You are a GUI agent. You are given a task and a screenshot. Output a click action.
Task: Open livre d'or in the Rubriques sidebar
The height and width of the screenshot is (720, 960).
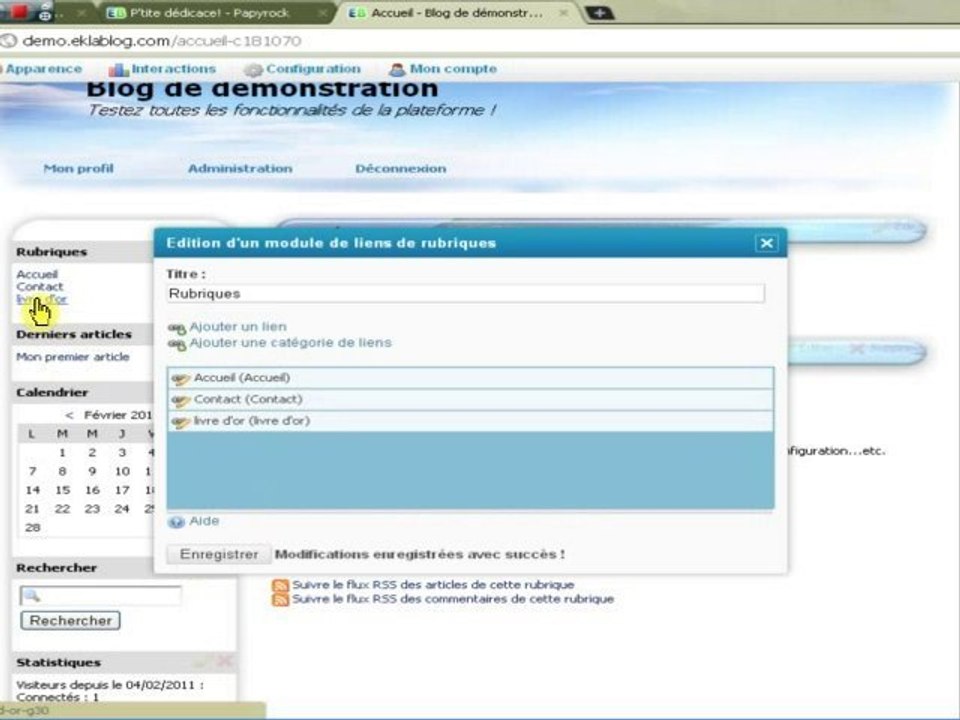click(x=42, y=299)
